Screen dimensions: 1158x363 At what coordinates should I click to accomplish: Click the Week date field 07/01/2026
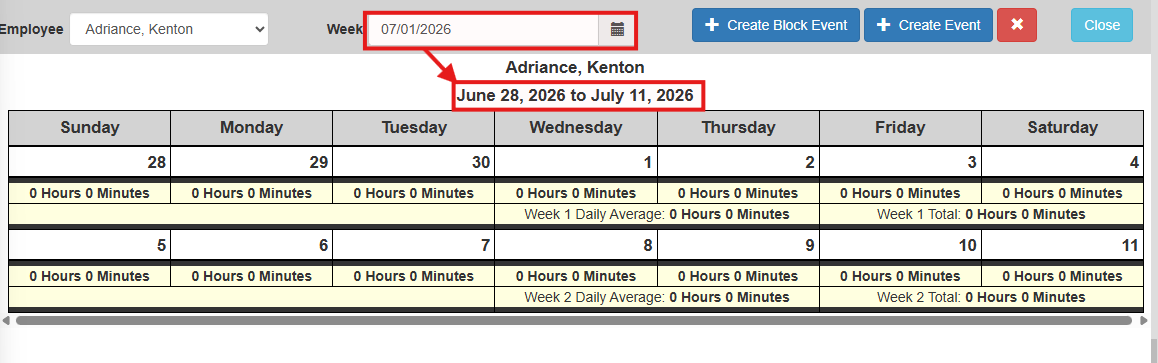[484, 30]
